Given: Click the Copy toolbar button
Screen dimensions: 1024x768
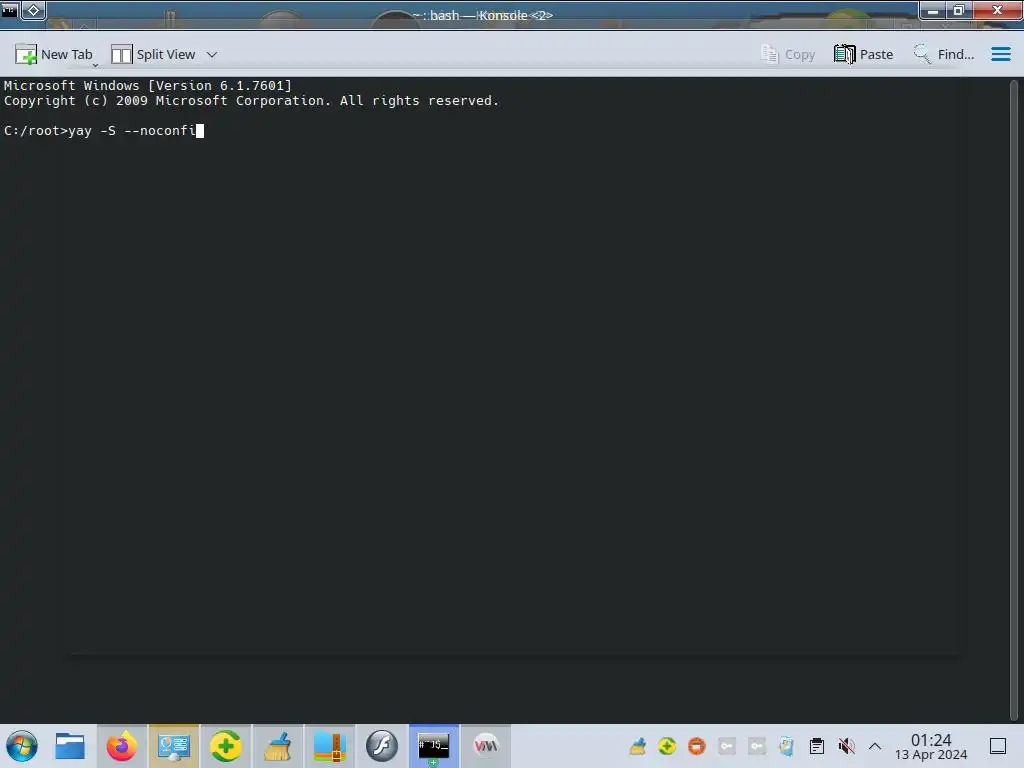Looking at the screenshot, I should coord(788,55).
